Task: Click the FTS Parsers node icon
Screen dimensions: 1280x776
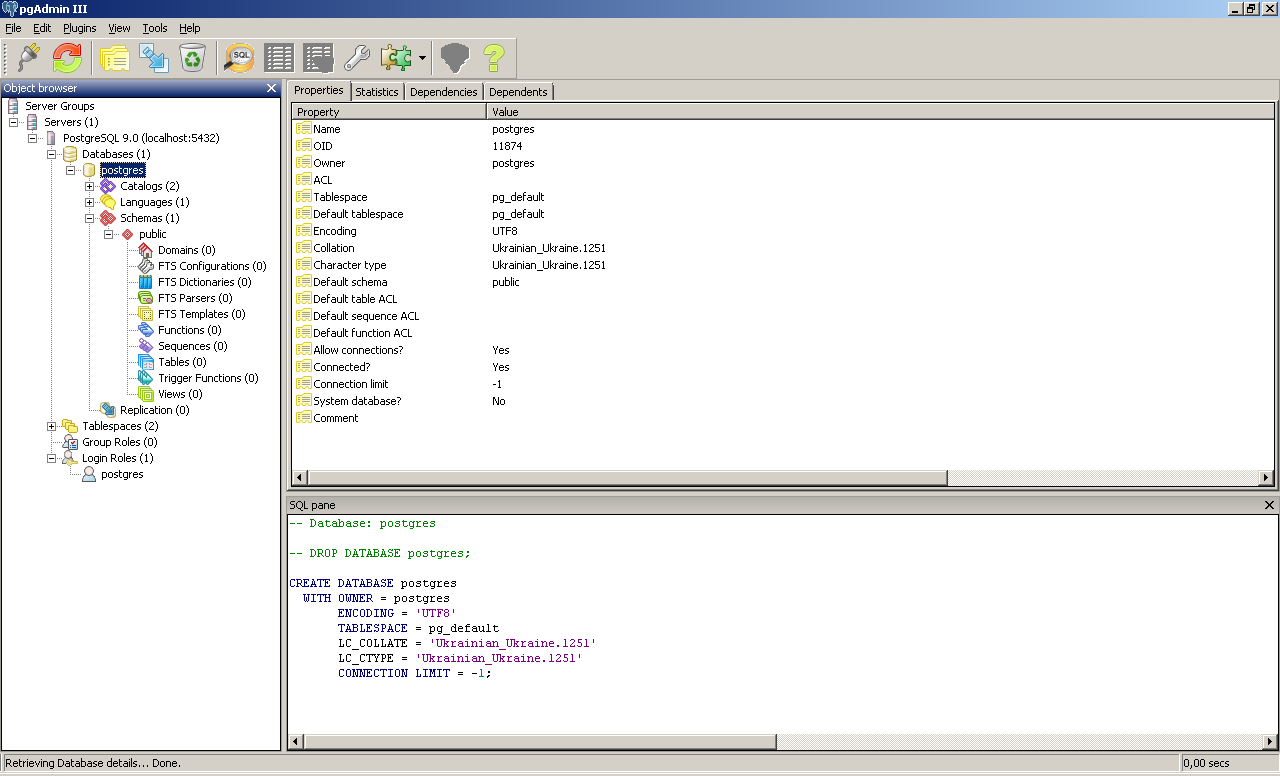Action: pos(146,298)
